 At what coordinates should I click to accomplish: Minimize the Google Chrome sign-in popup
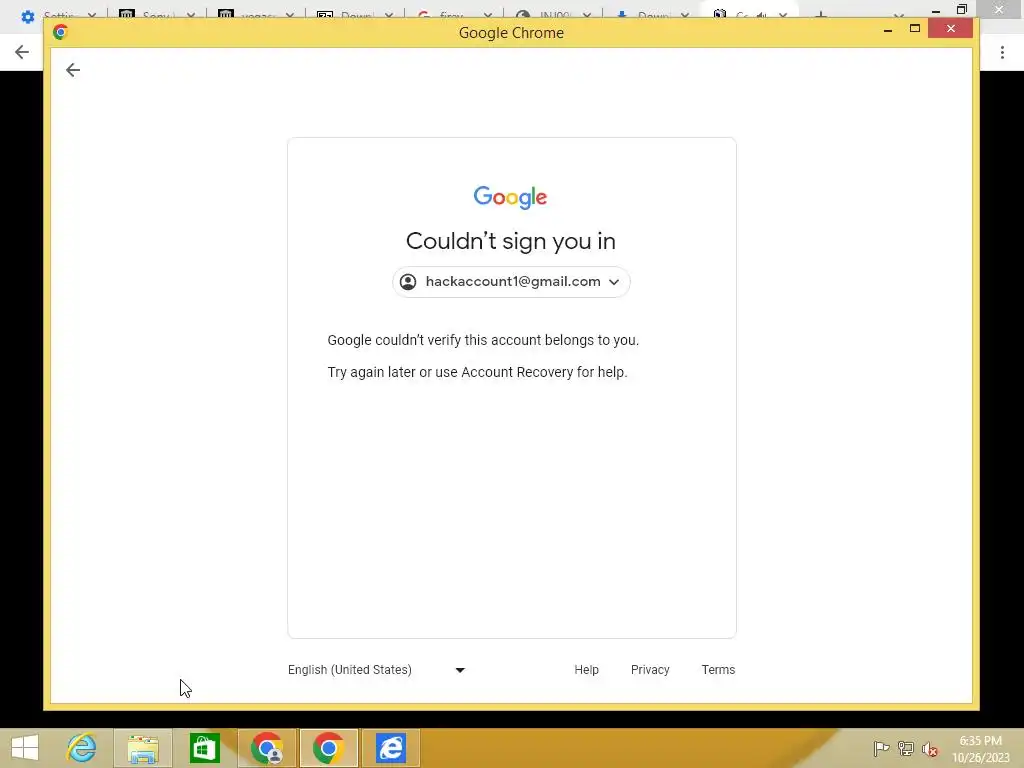point(888,29)
